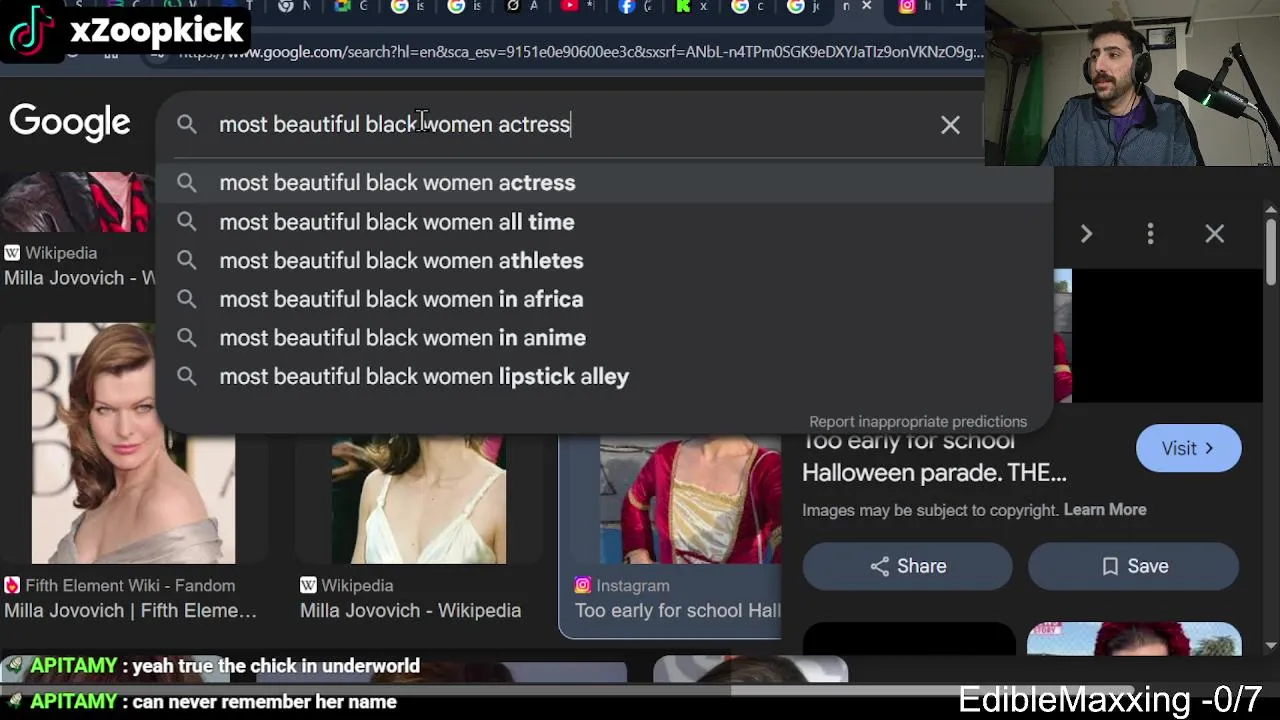Click the Fifth Element Wiki Fandom favicon
Image resolution: width=1280 pixels, height=720 pixels.
12,586
